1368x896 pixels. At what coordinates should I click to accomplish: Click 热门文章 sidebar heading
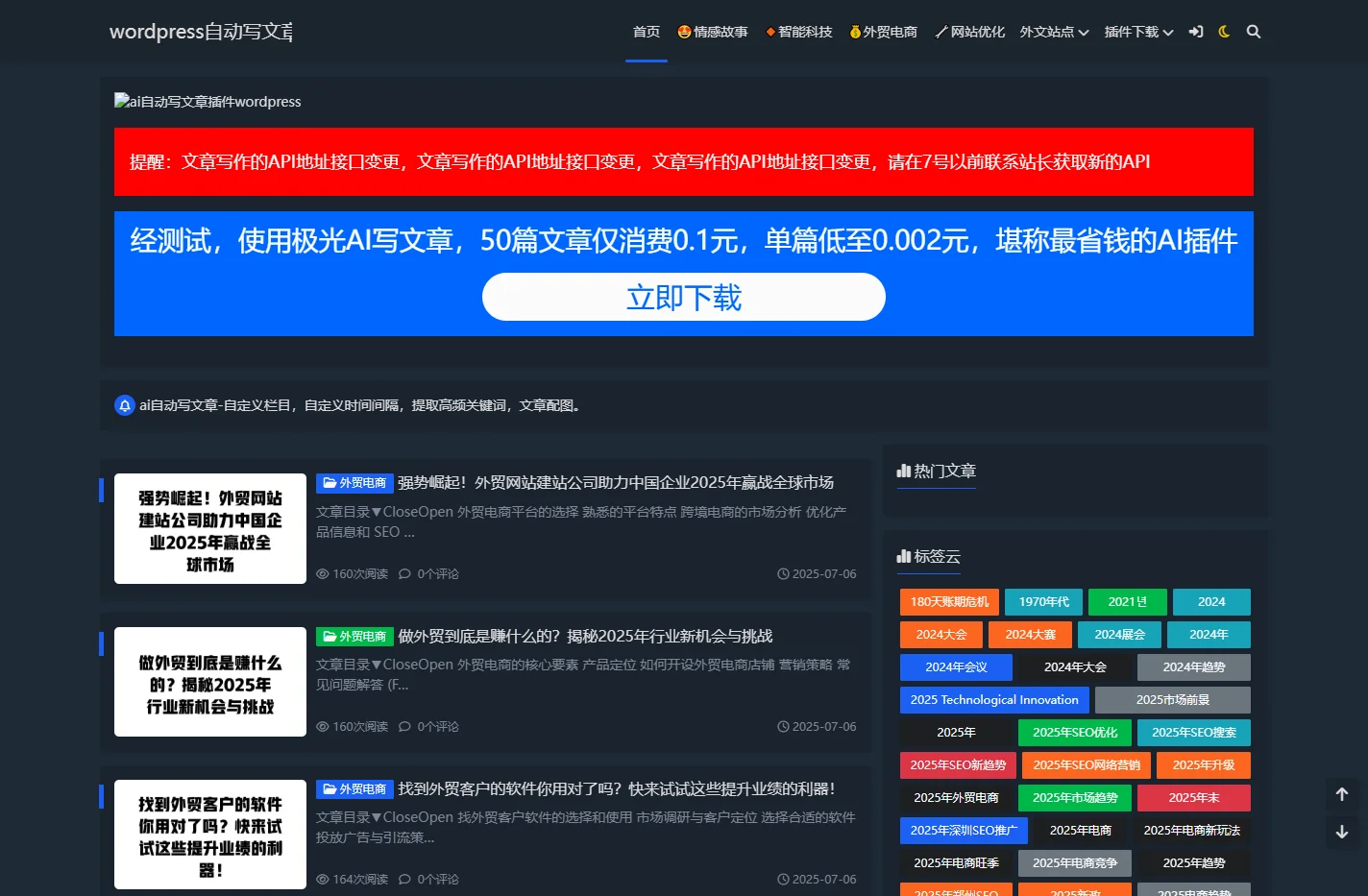(937, 472)
